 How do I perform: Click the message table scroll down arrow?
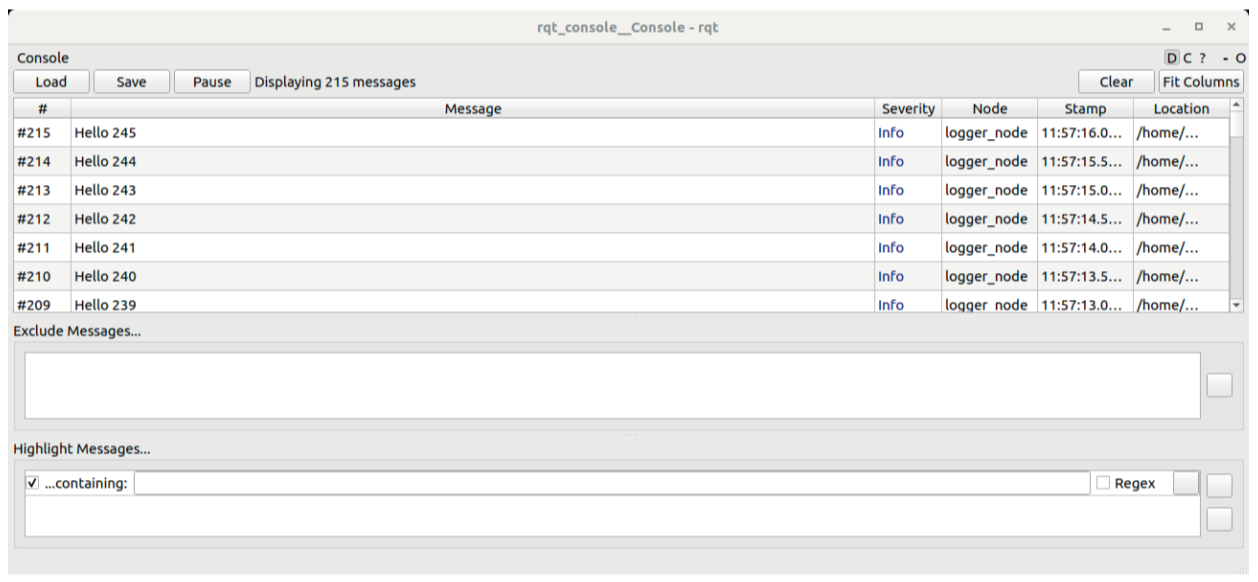click(x=1237, y=304)
